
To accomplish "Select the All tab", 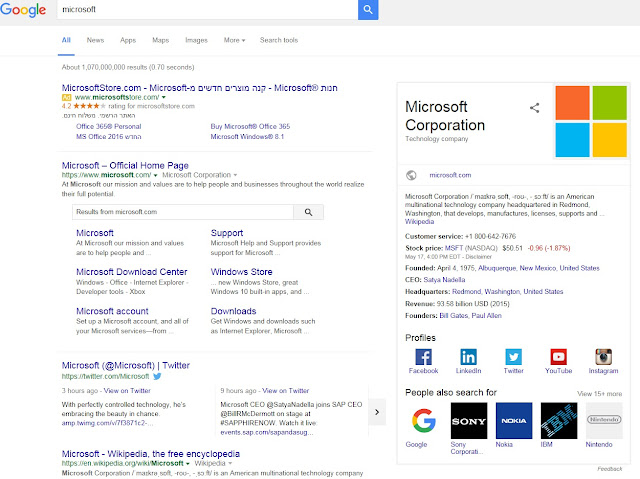I will (66, 40).
